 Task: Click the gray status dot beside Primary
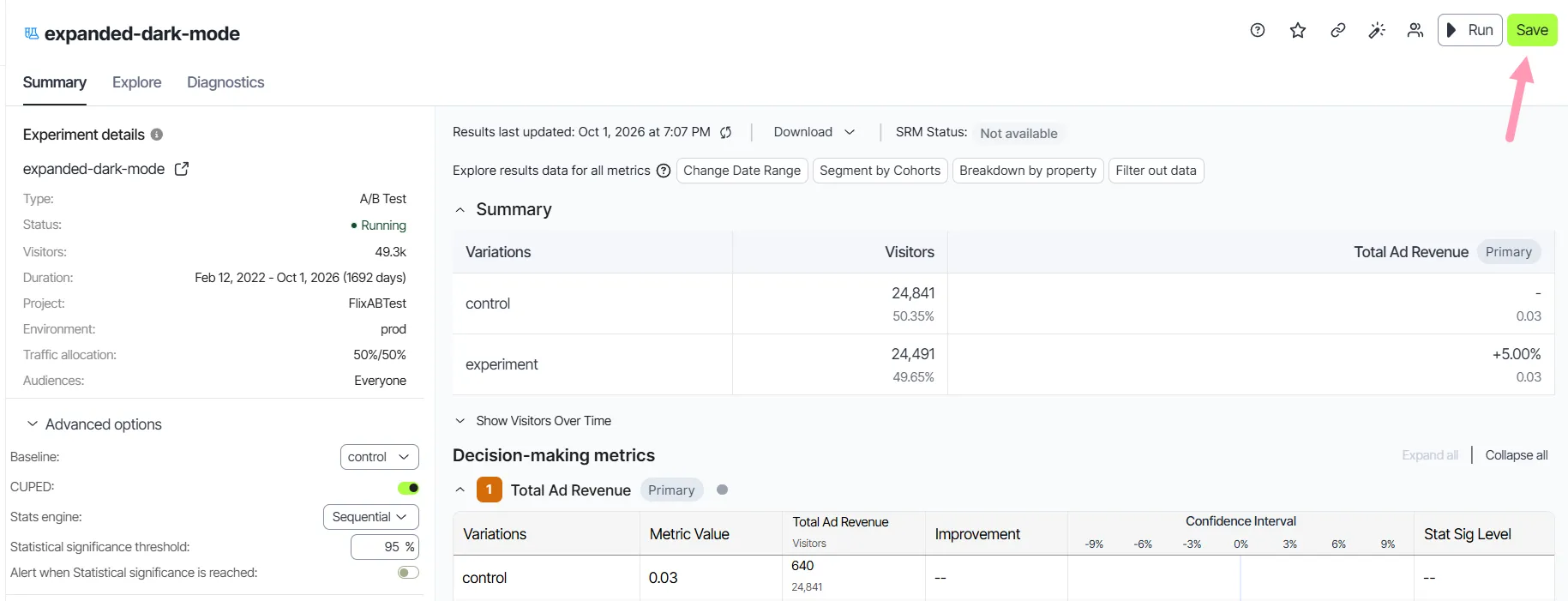722,490
